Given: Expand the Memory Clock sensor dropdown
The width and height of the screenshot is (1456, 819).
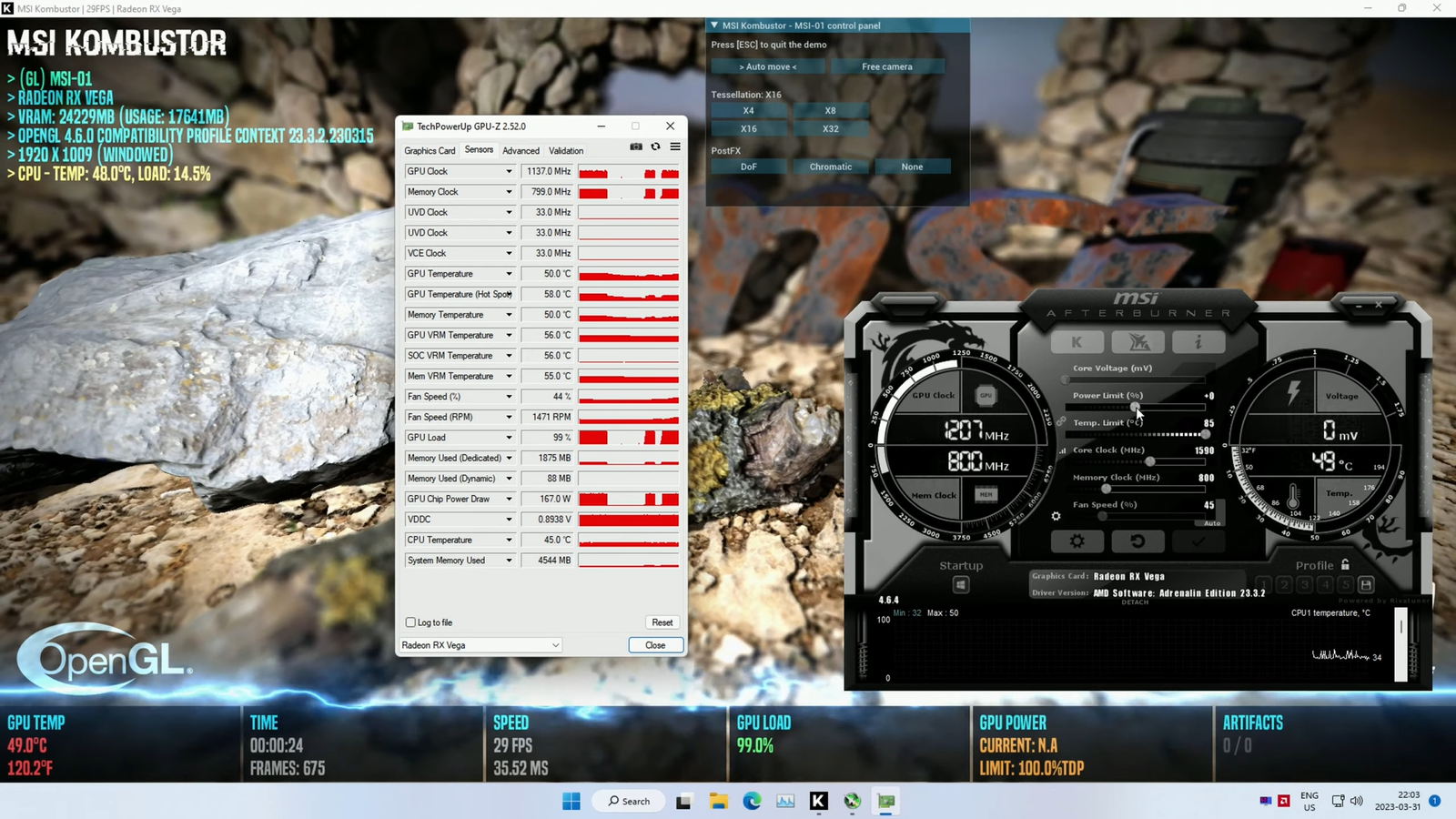Looking at the screenshot, I should tap(509, 192).
